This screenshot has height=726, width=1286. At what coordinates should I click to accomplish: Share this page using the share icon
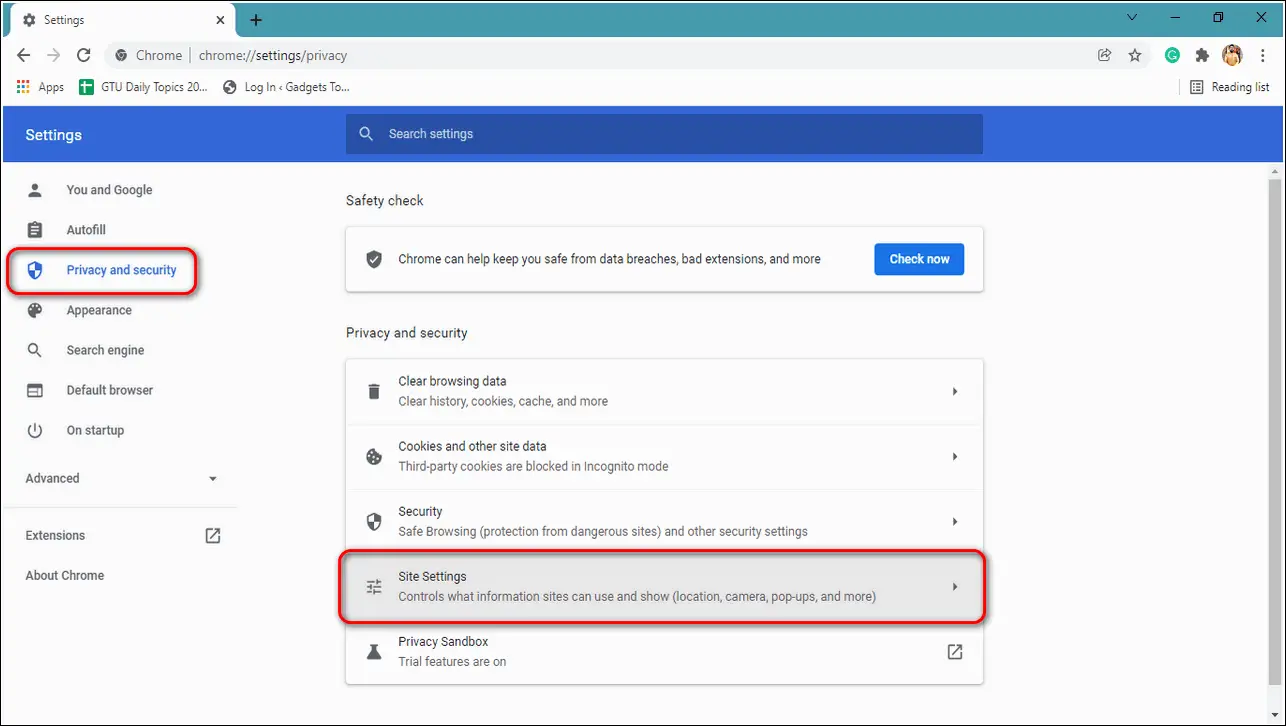click(1105, 56)
